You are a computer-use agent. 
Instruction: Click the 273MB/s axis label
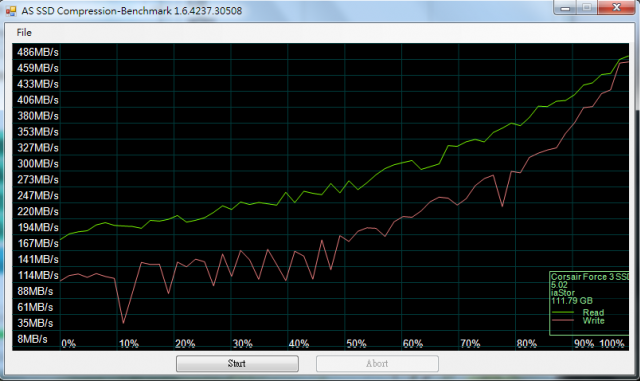tap(38, 180)
